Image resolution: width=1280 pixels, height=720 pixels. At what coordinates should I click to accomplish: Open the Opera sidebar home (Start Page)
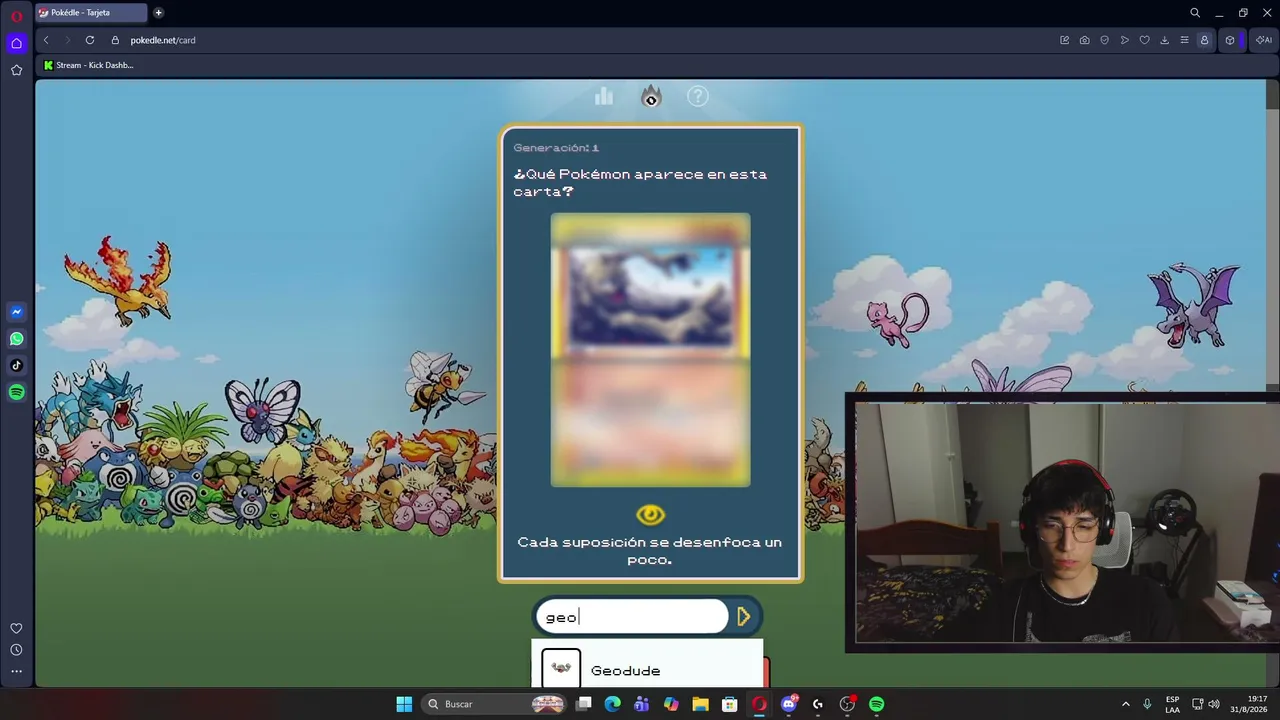16,43
